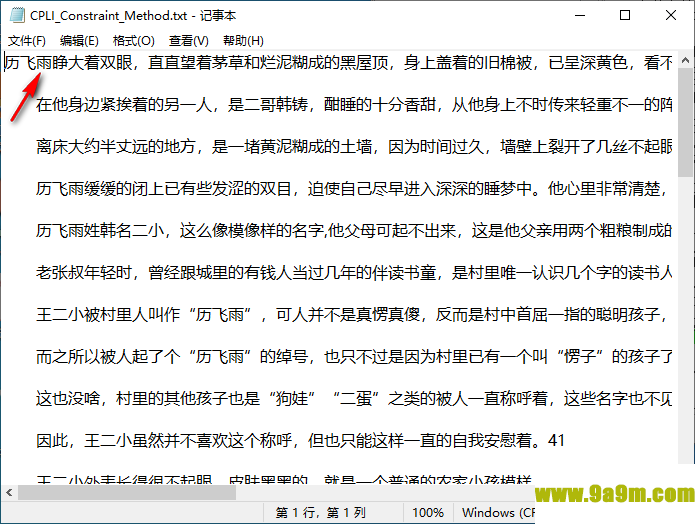Click line starting 厉飞雨睁大着双眼
Screen dimensions: 695x524
(339, 63)
